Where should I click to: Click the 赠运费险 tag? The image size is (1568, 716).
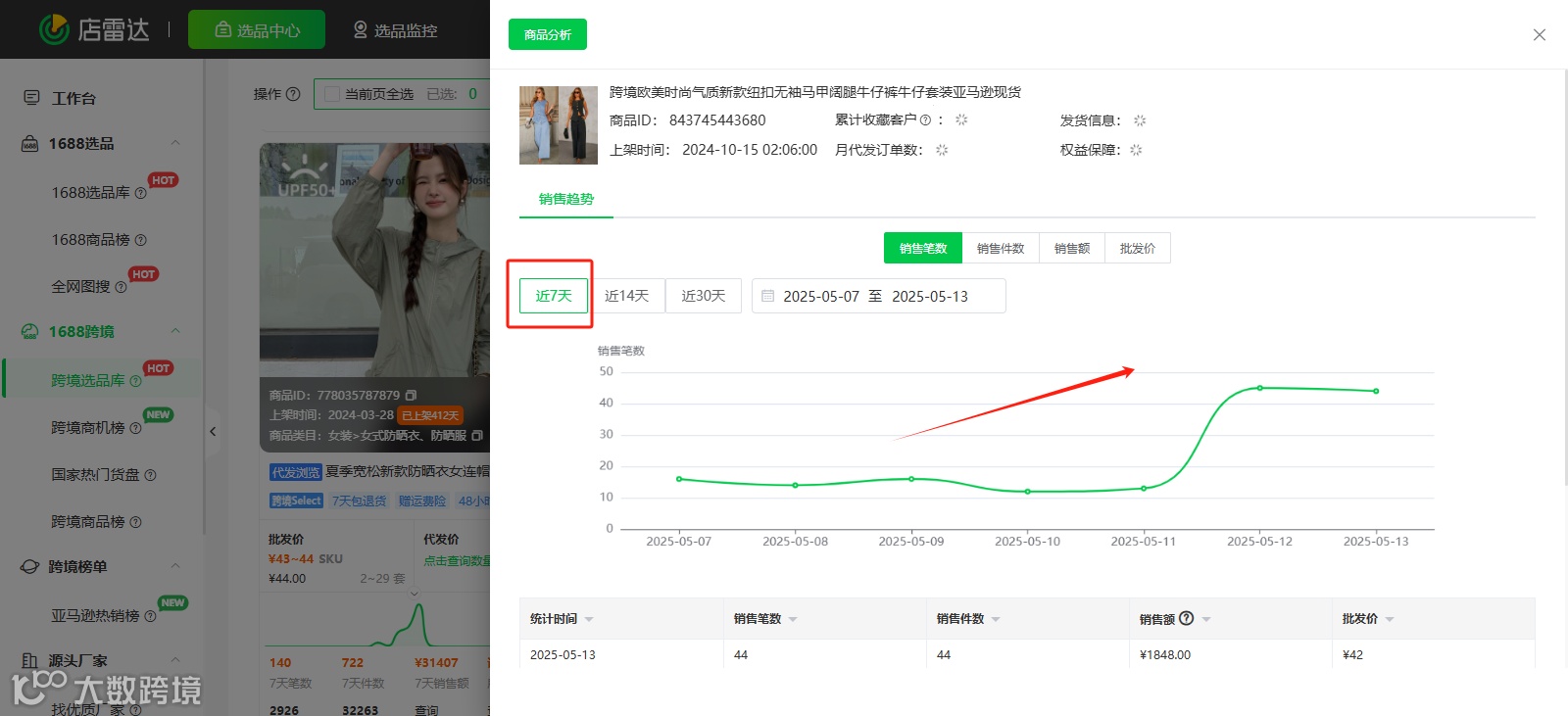point(422,501)
